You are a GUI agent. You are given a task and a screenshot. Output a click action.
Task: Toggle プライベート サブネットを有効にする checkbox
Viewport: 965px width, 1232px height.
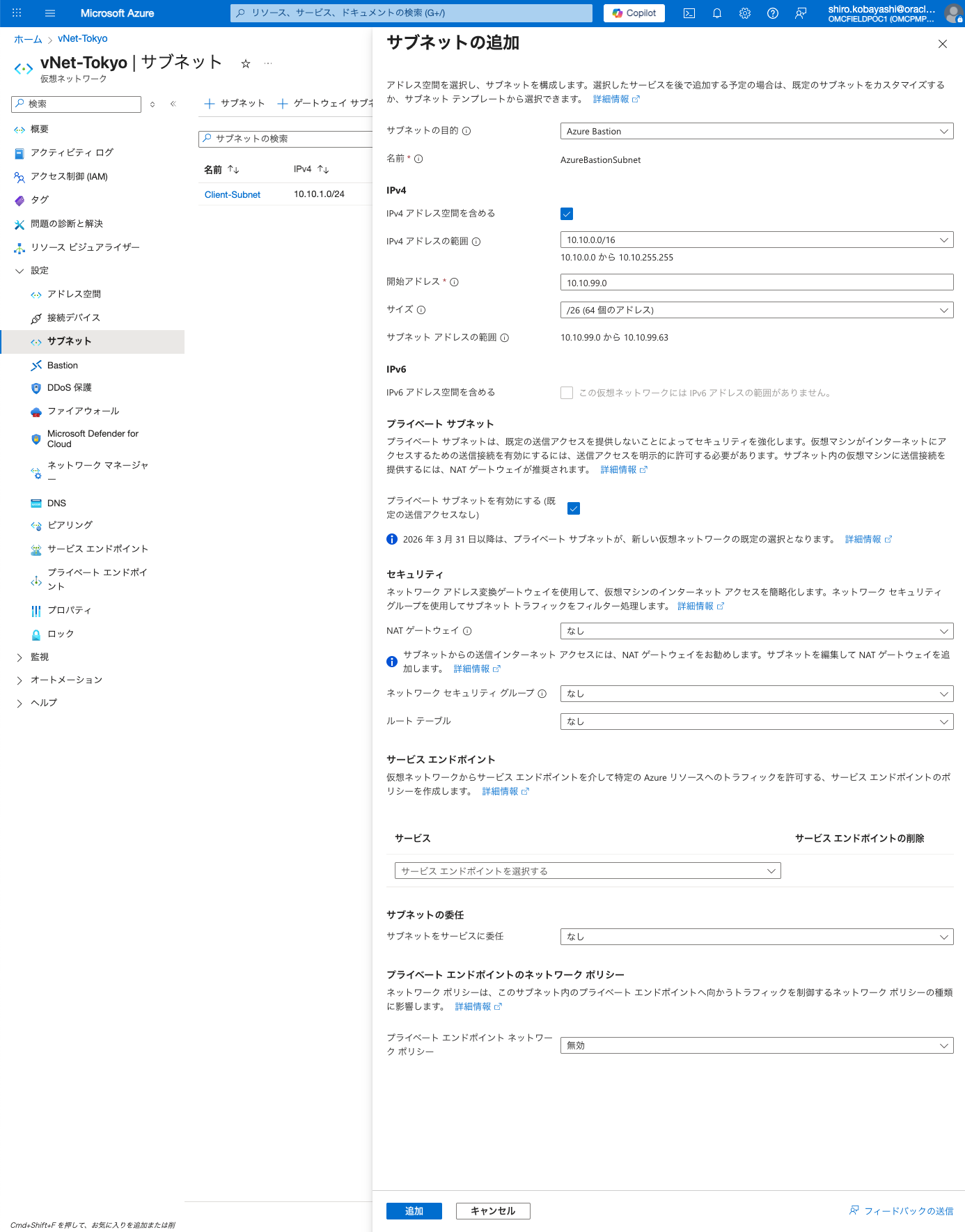[574, 508]
